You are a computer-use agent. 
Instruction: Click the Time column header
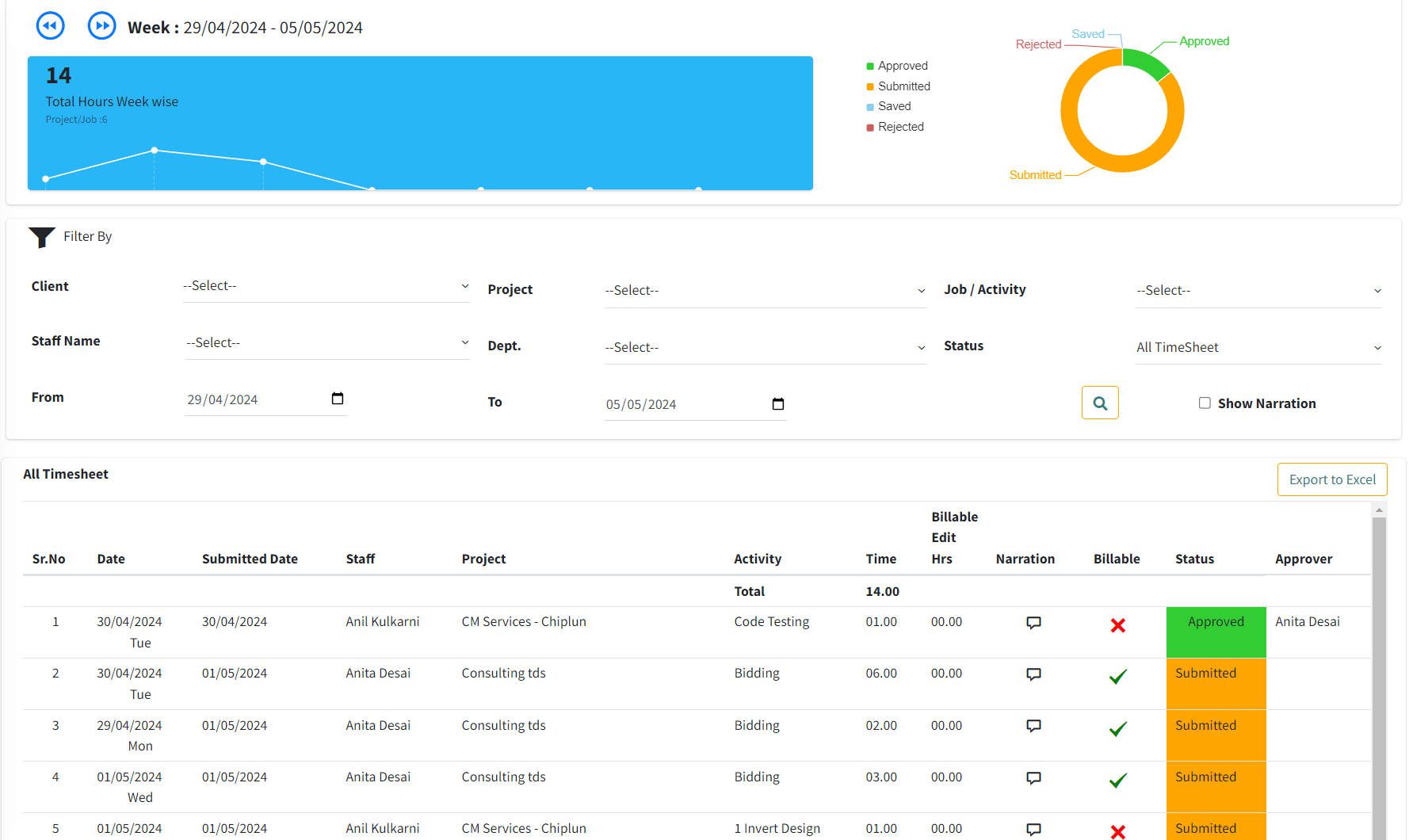click(881, 559)
